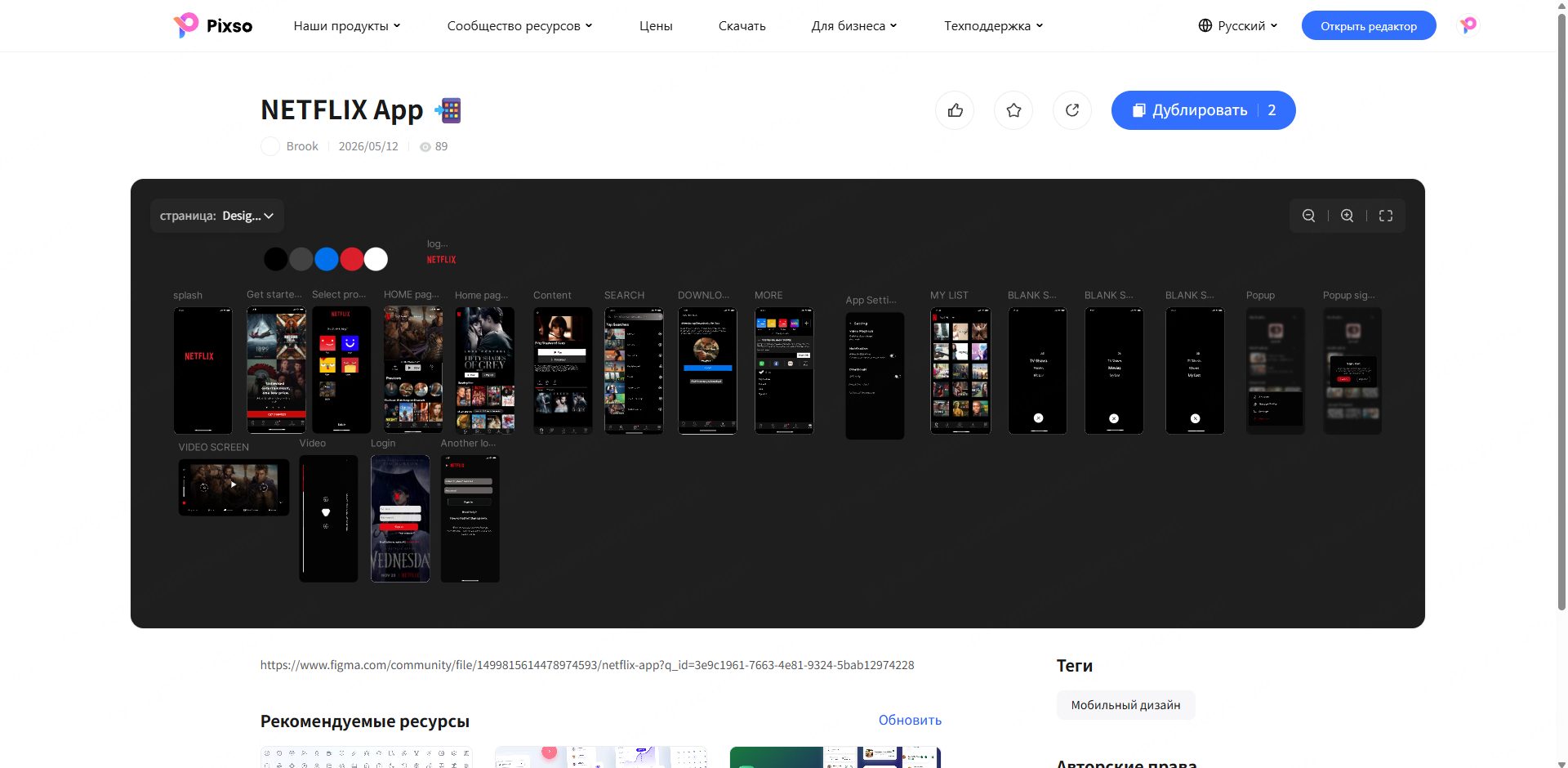Screen dimensions: 1568x768
Task: Click the Content screen thumbnail
Action: (563, 370)
